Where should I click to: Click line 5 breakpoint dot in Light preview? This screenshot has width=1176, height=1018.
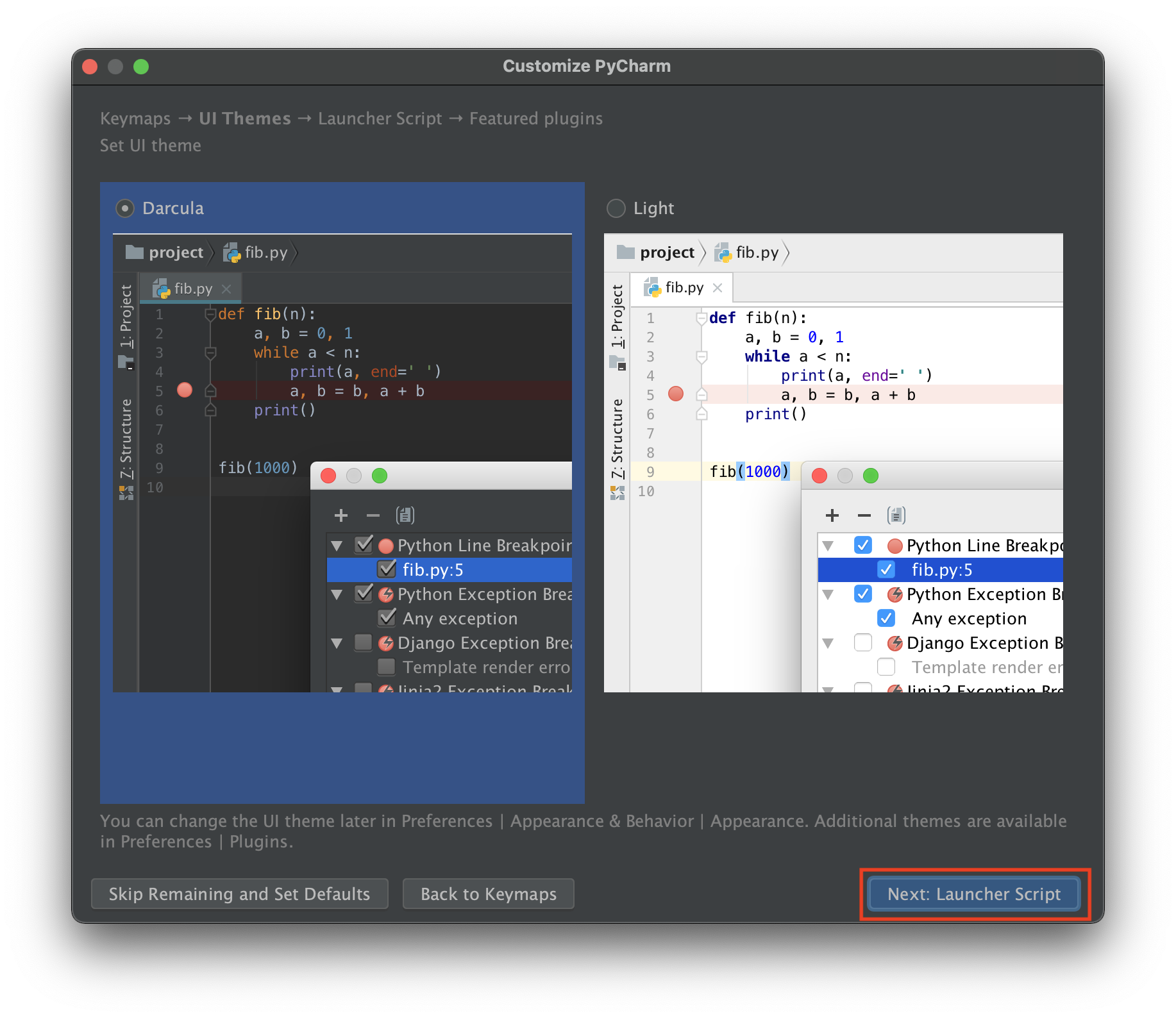[676, 394]
